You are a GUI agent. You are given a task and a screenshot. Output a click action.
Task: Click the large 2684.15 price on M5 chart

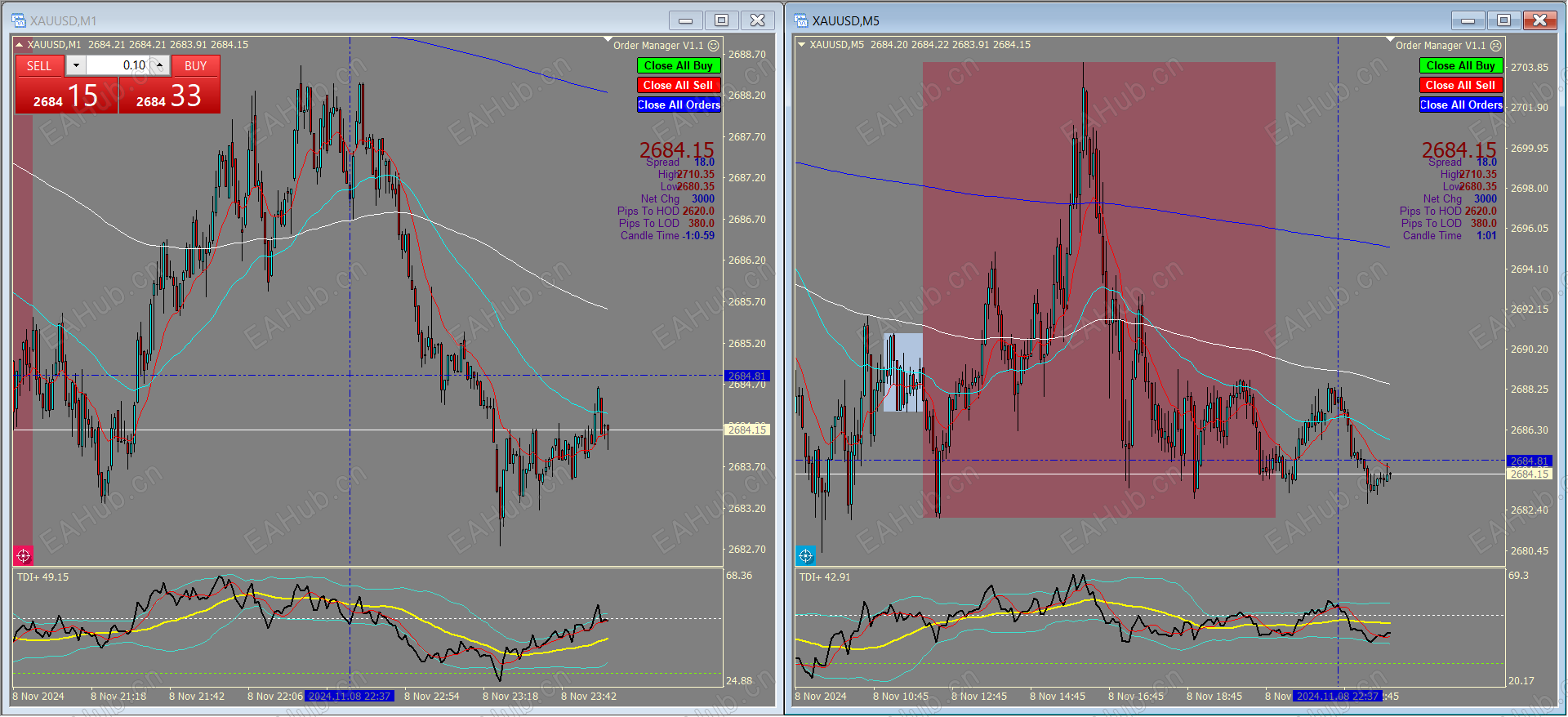click(1459, 150)
